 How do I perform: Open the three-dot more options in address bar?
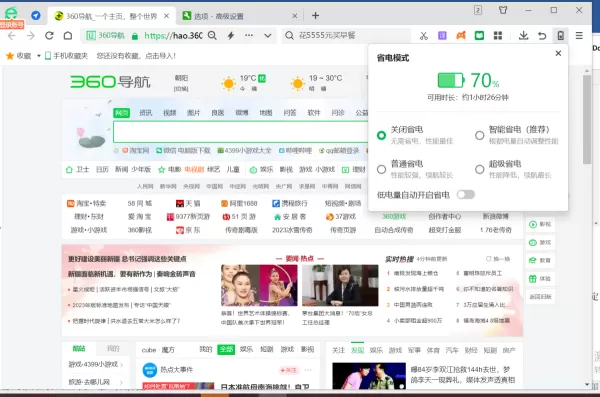pyautogui.click(x=249, y=35)
